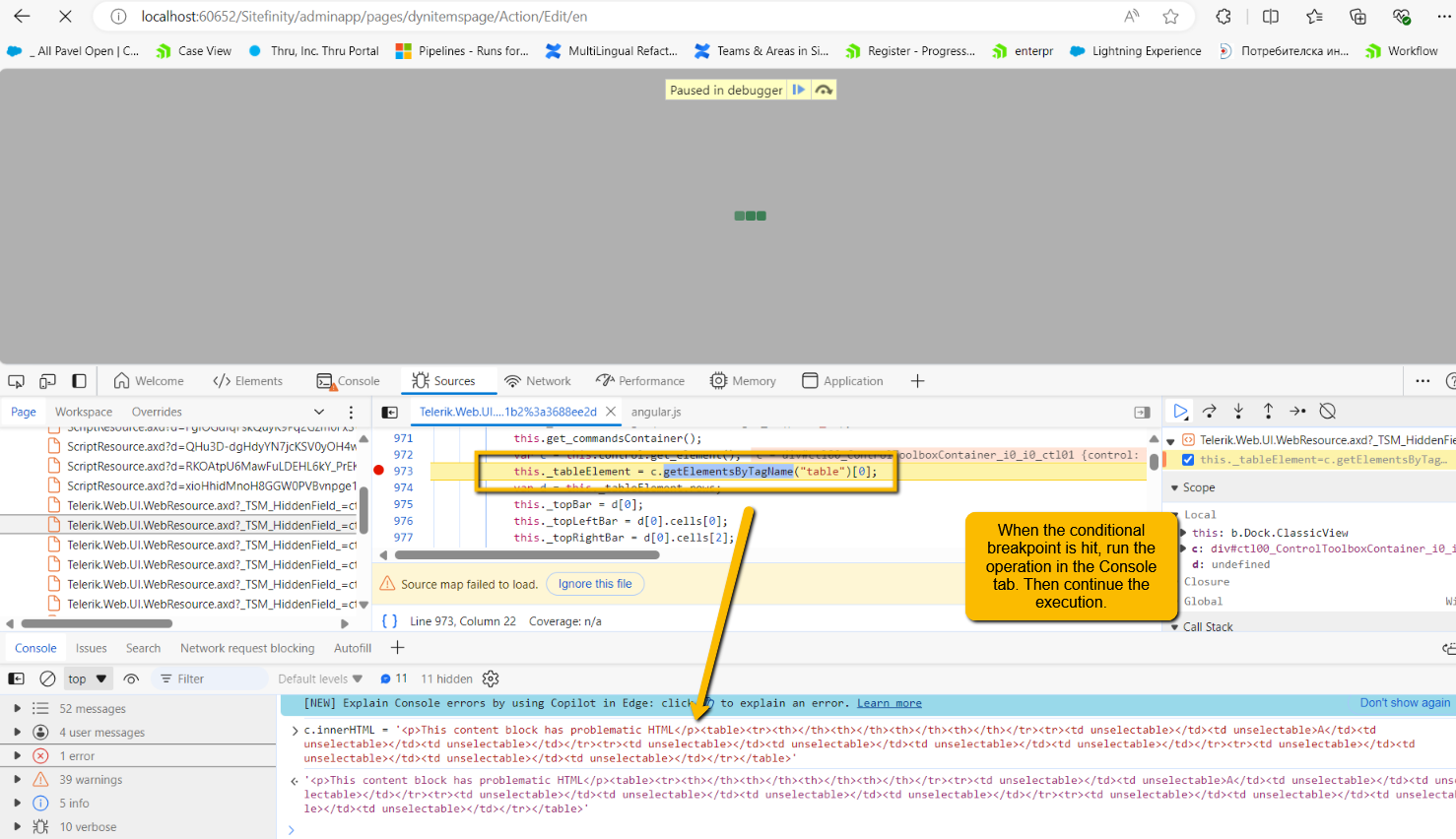
Task: Click the 'Ignore this file' button
Action: click(595, 584)
